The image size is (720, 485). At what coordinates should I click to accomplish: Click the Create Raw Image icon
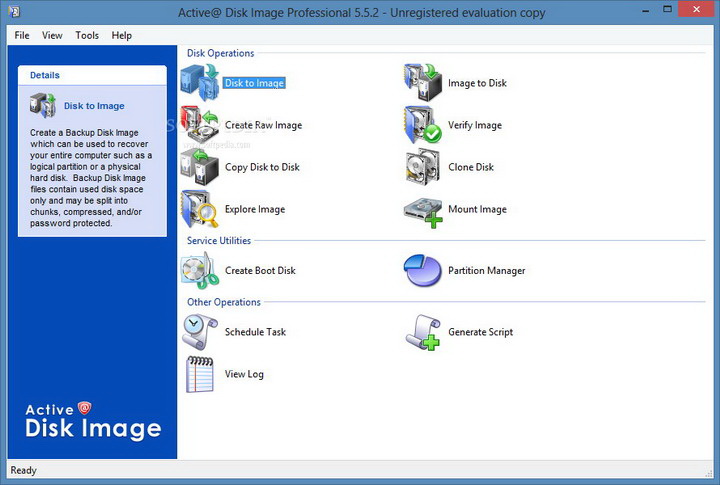(x=200, y=124)
